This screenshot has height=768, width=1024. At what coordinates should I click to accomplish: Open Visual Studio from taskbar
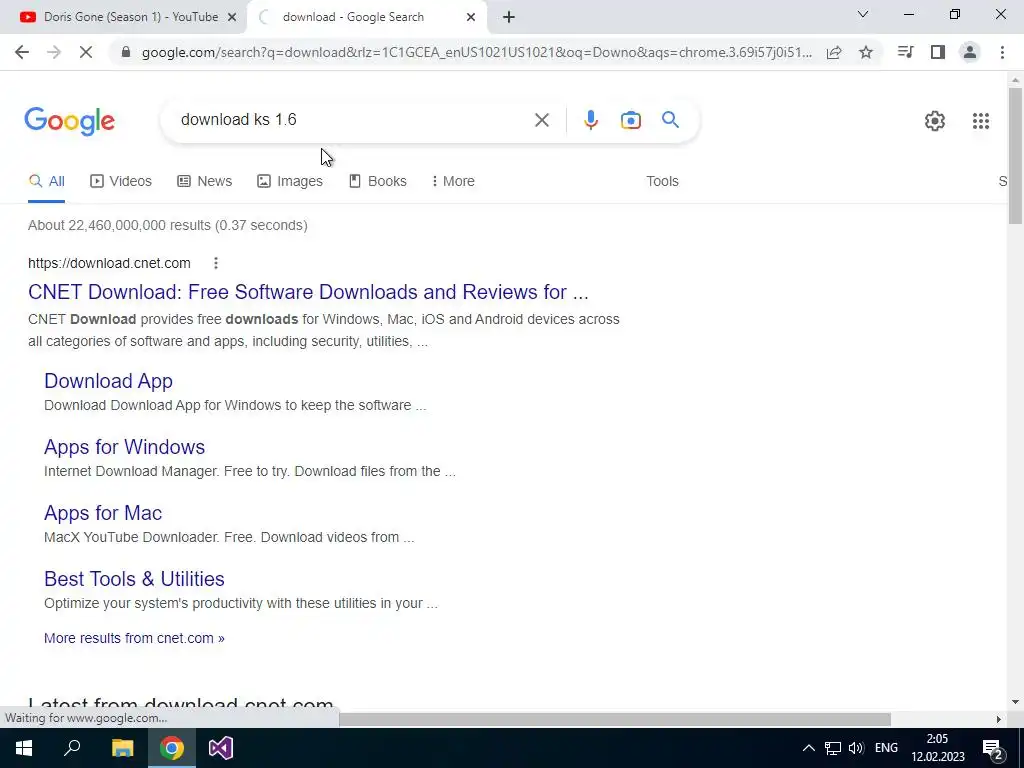[221, 748]
